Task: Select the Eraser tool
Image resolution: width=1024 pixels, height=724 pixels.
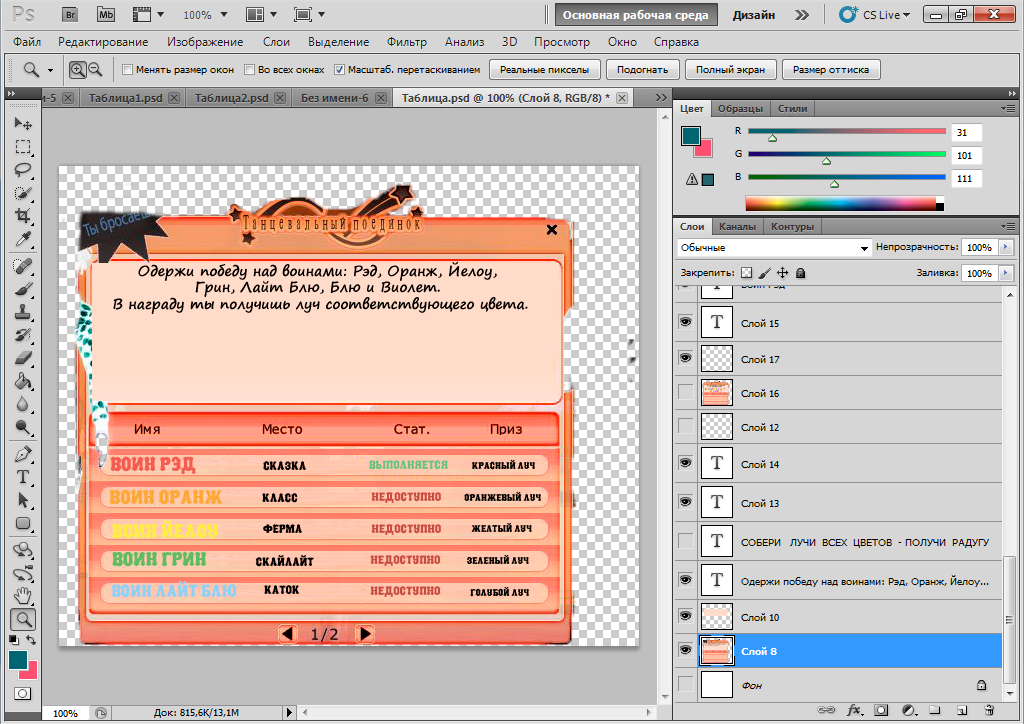Action: [23, 358]
